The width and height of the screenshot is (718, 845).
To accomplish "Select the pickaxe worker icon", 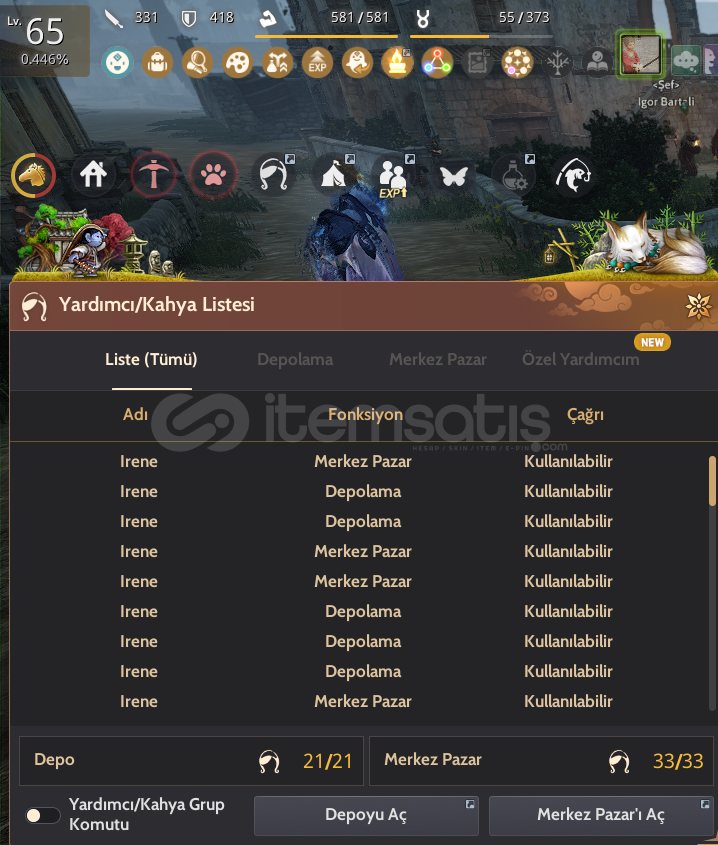I will (x=154, y=175).
